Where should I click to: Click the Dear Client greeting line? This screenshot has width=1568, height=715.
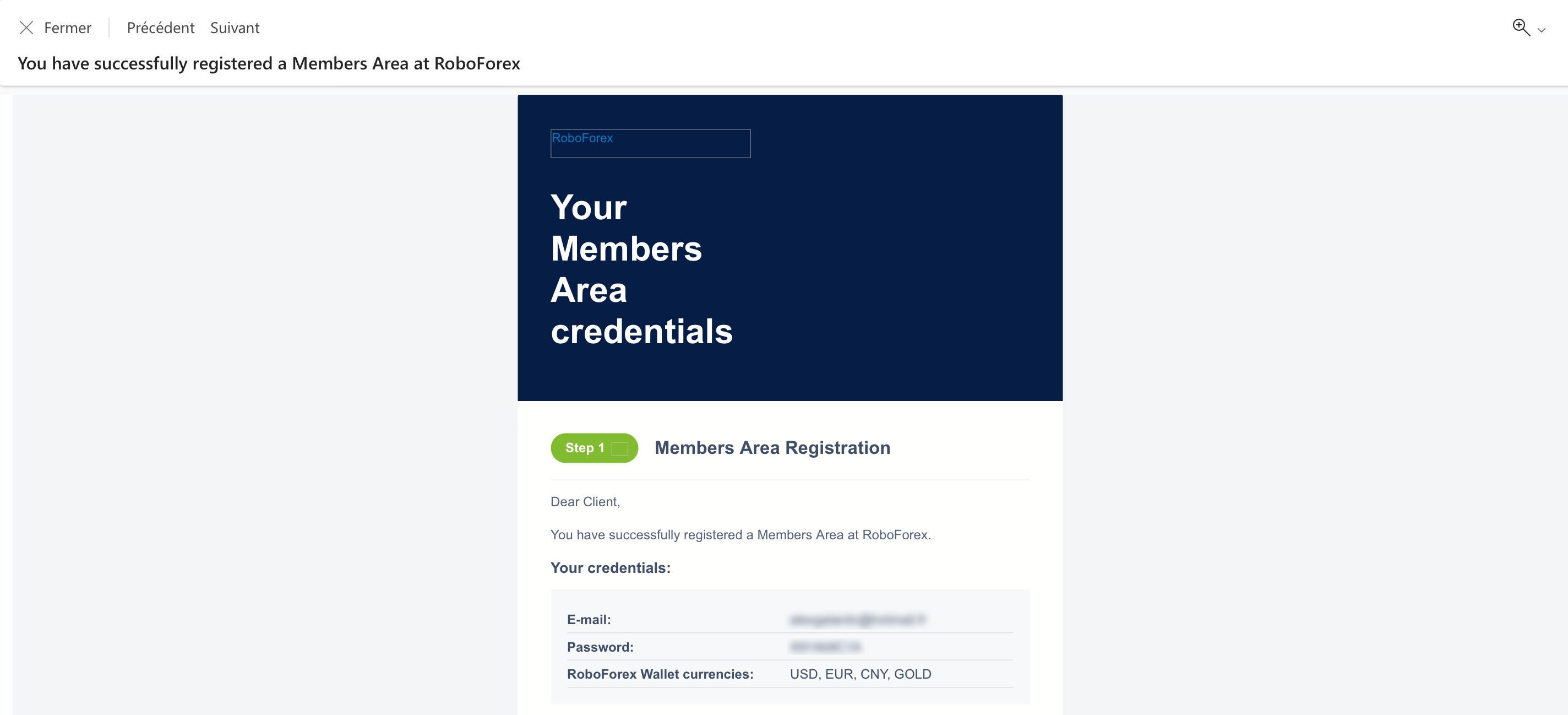coord(585,502)
